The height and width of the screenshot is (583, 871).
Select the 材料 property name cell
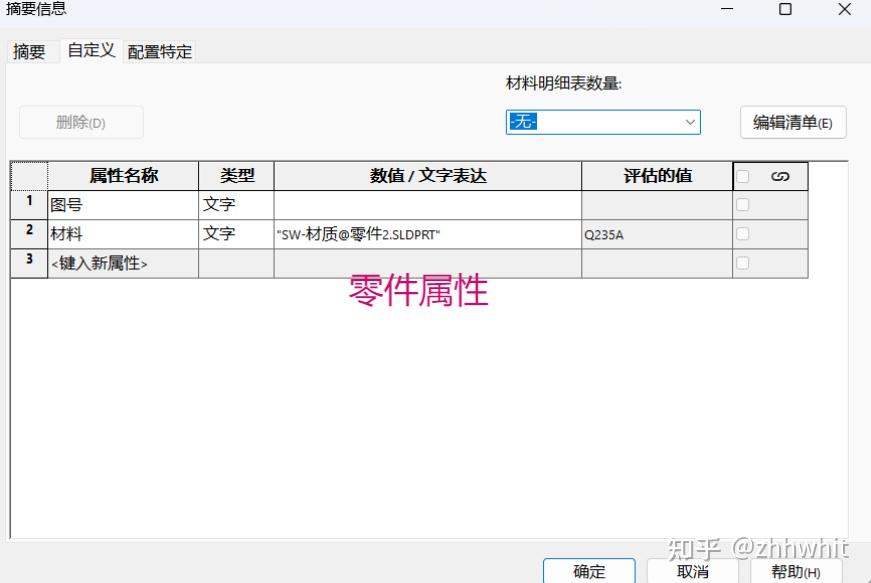pyautogui.click(x=123, y=234)
